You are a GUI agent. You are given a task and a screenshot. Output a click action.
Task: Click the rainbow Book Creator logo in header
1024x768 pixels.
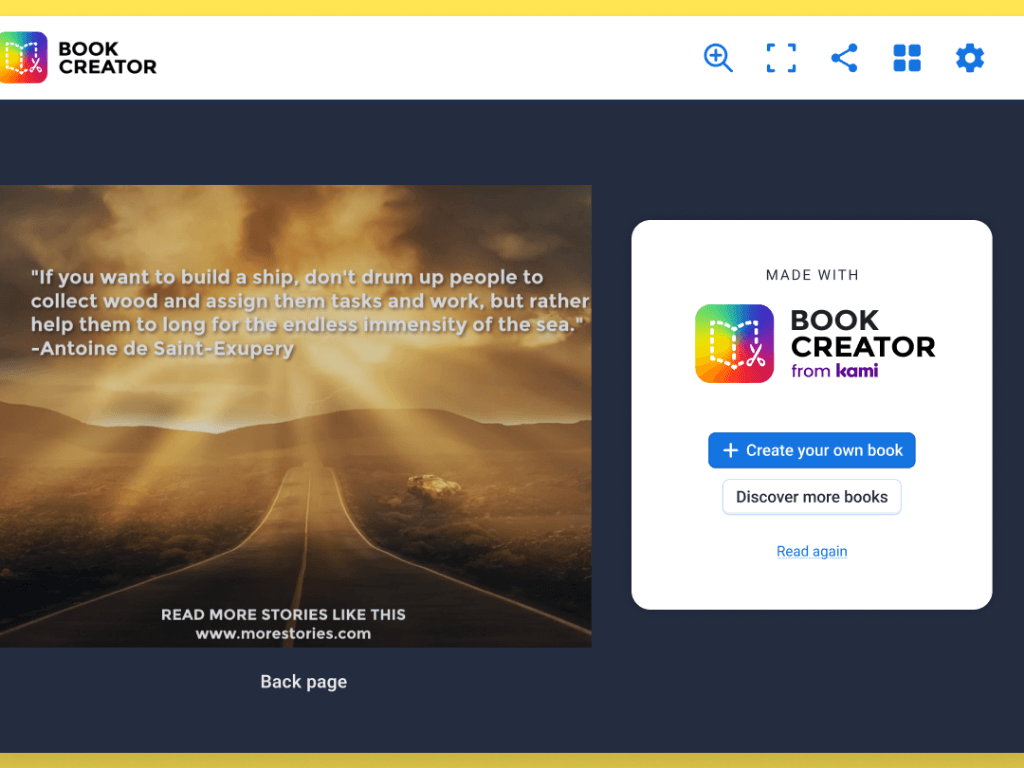point(24,58)
